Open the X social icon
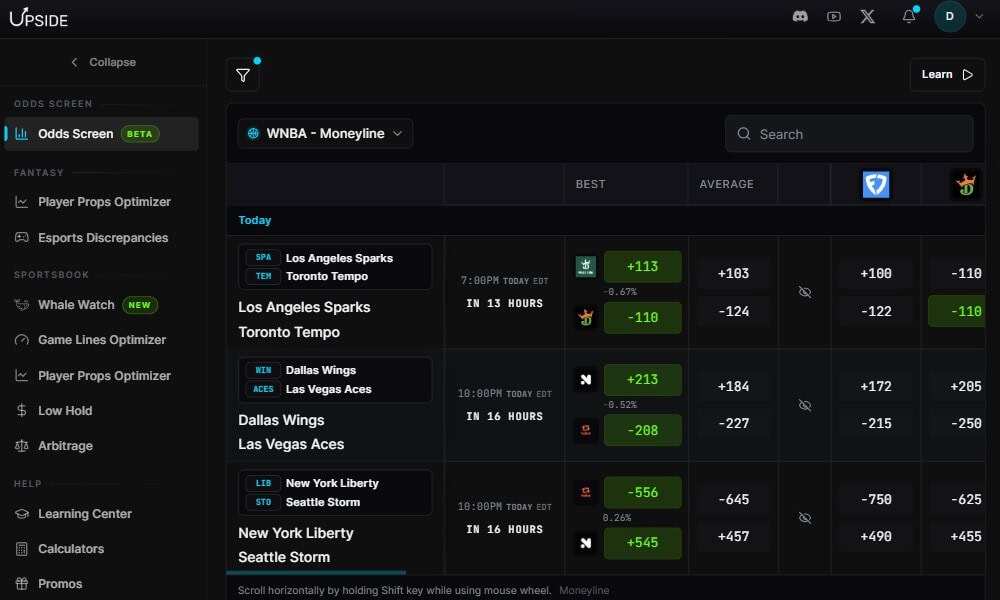 coord(867,17)
